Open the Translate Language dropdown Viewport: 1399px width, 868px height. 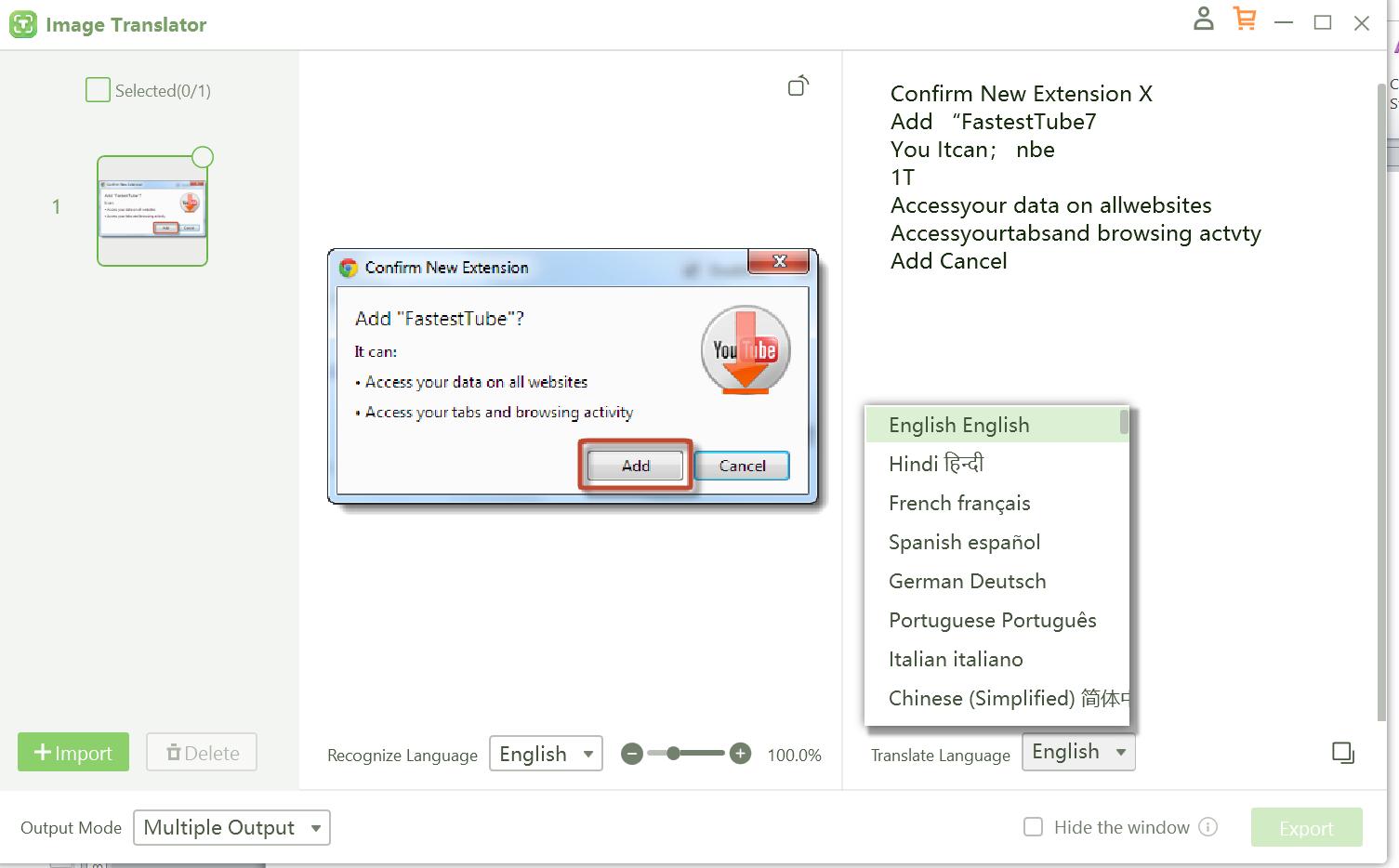tap(1077, 752)
